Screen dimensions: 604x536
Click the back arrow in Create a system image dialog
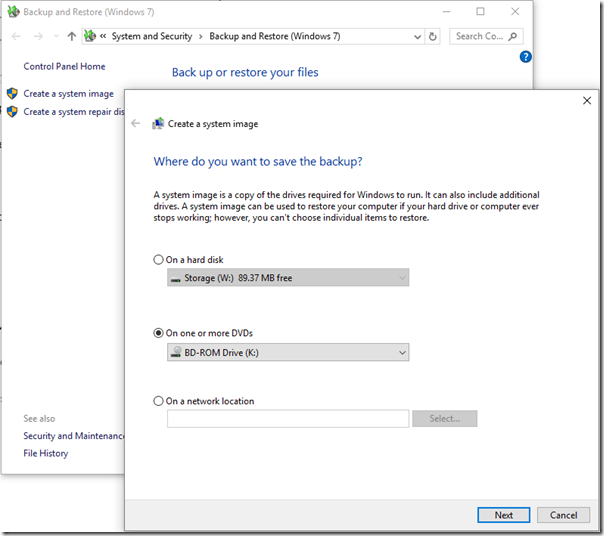136,123
